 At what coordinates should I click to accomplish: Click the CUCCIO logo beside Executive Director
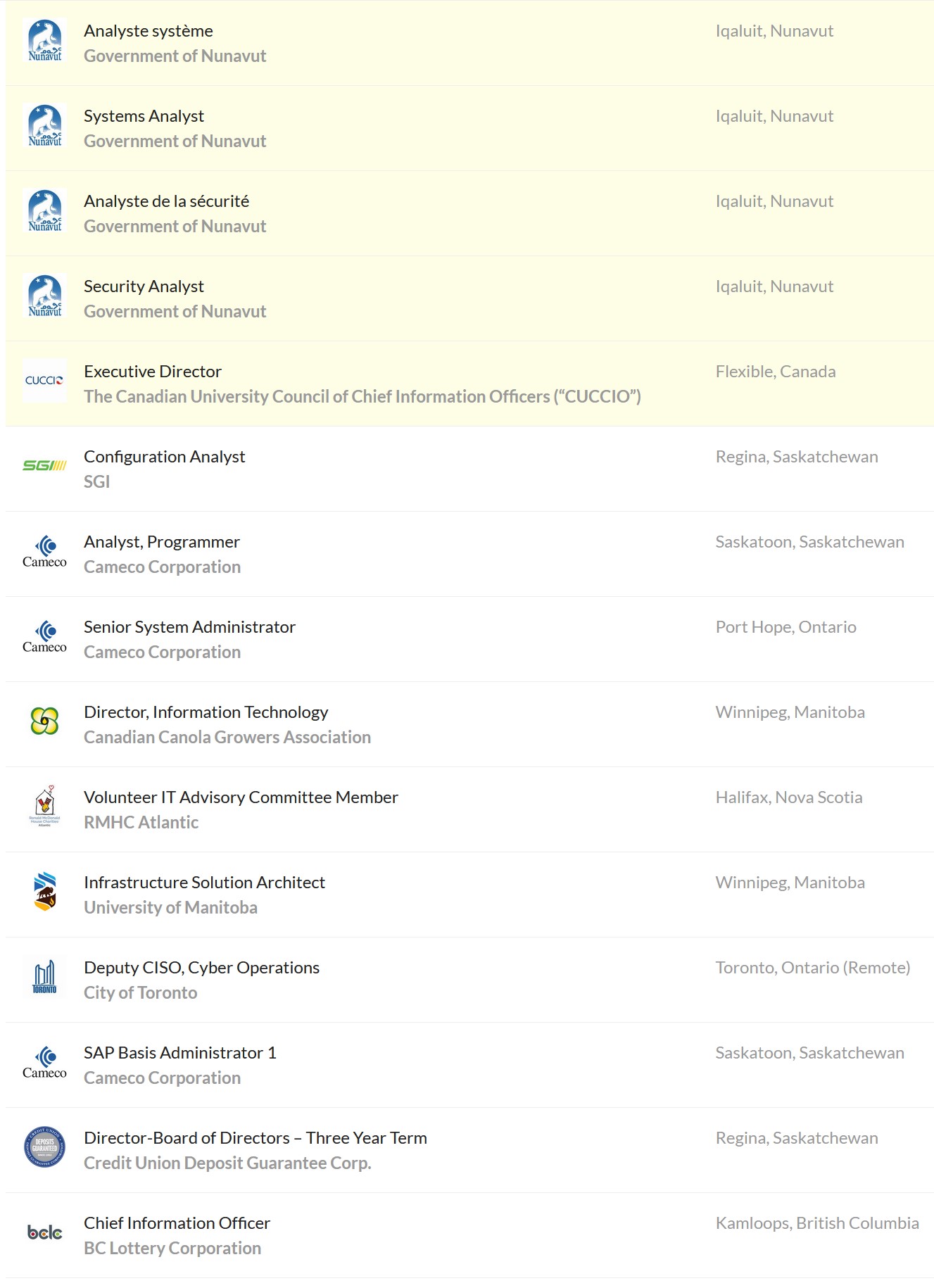[x=44, y=381]
